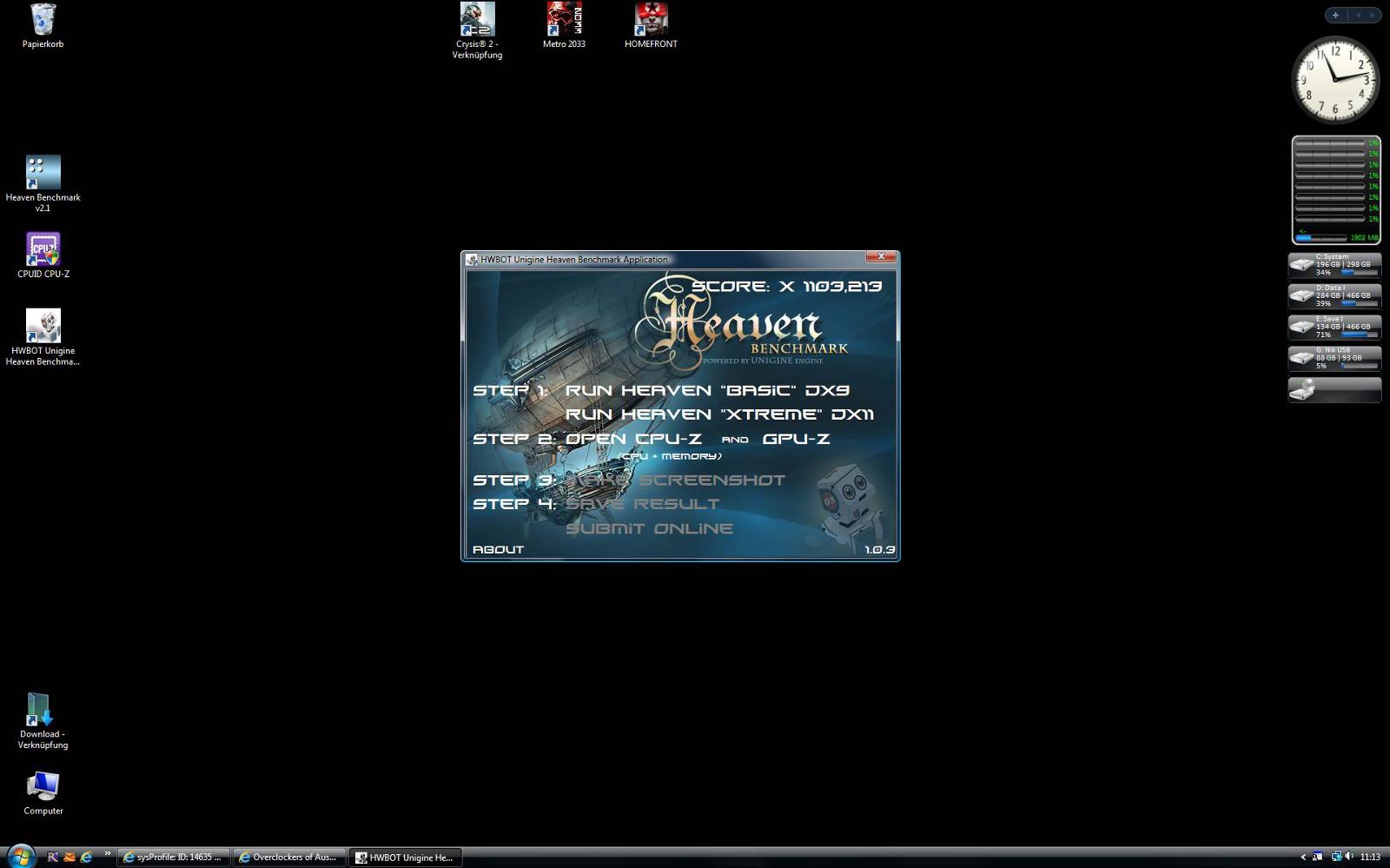The height and width of the screenshot is (868, 1390).
Task: Add a gadget with sidebar plus button
Action: pyautogui.click(x=1335, y=15)
